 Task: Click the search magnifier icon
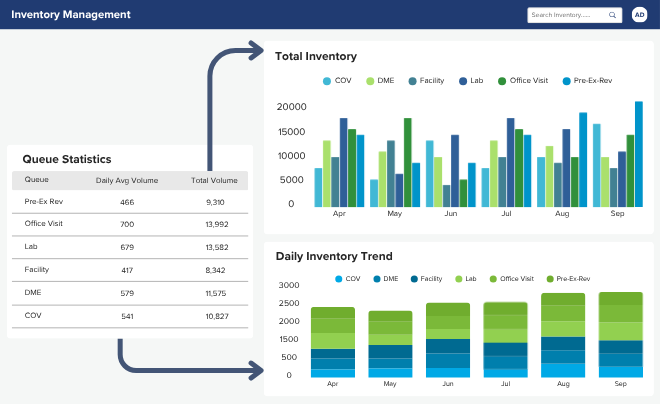coord(612,15)
